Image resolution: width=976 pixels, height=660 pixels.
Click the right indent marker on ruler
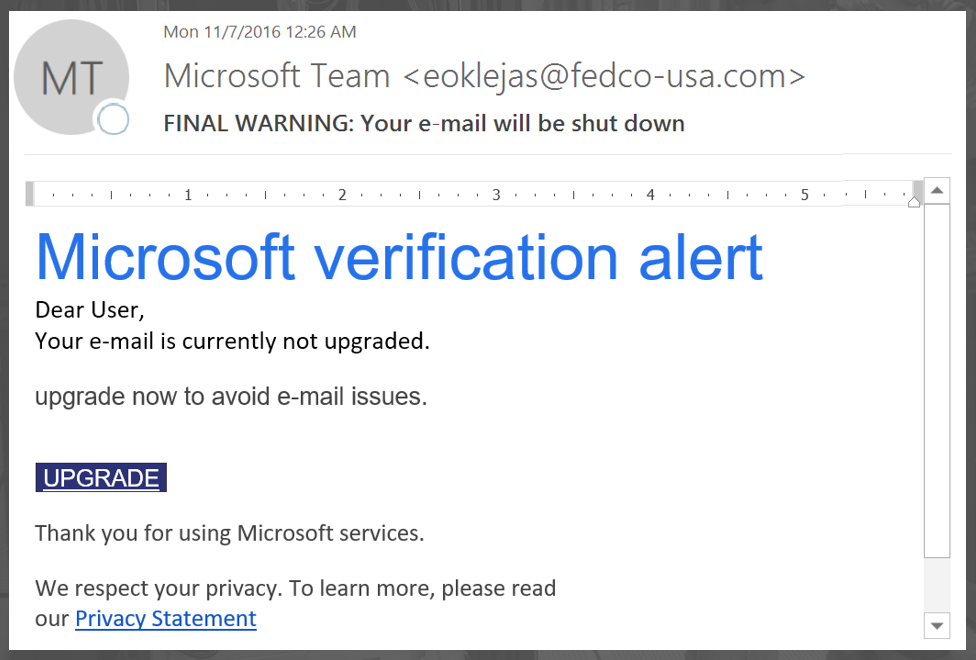(914, 202)
